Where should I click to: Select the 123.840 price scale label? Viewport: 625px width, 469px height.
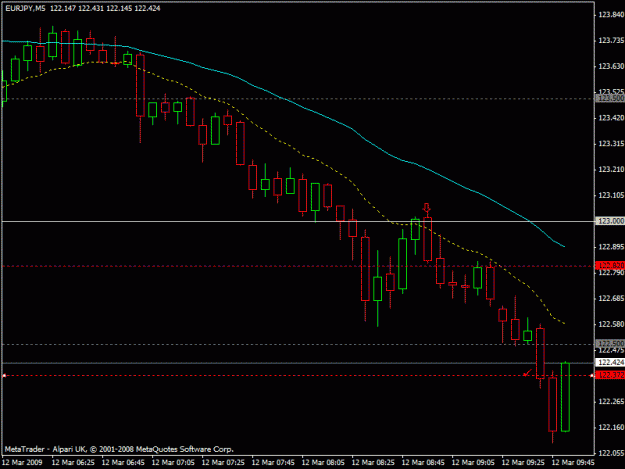611,15
